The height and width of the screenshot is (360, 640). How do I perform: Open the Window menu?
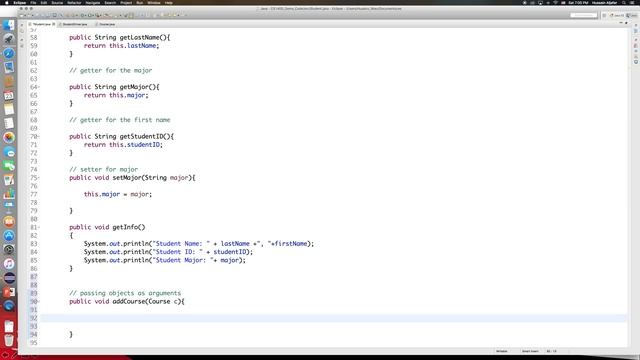click(x=154, y=2)
